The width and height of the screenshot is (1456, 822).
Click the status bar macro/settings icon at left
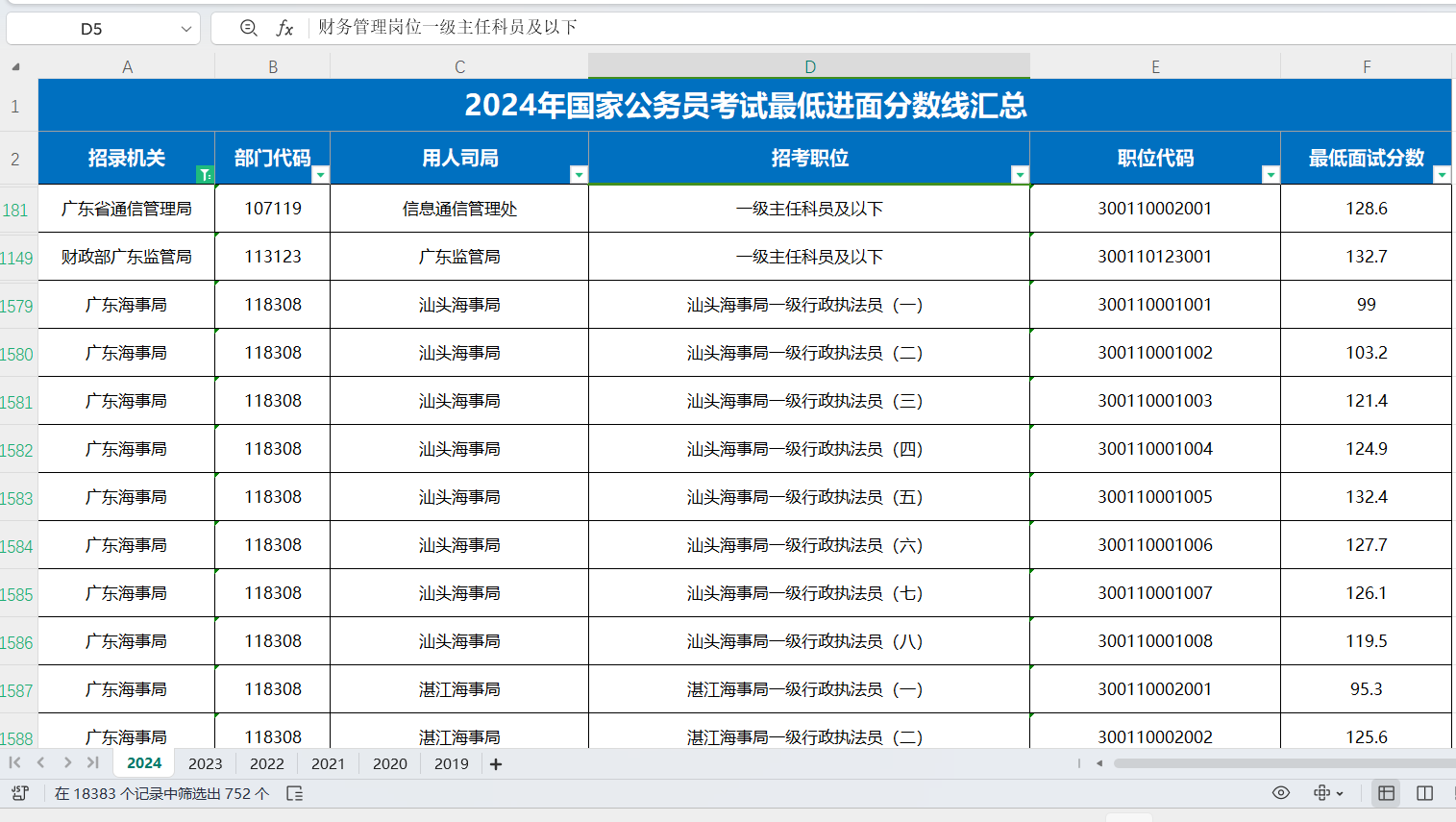point(20,793)
